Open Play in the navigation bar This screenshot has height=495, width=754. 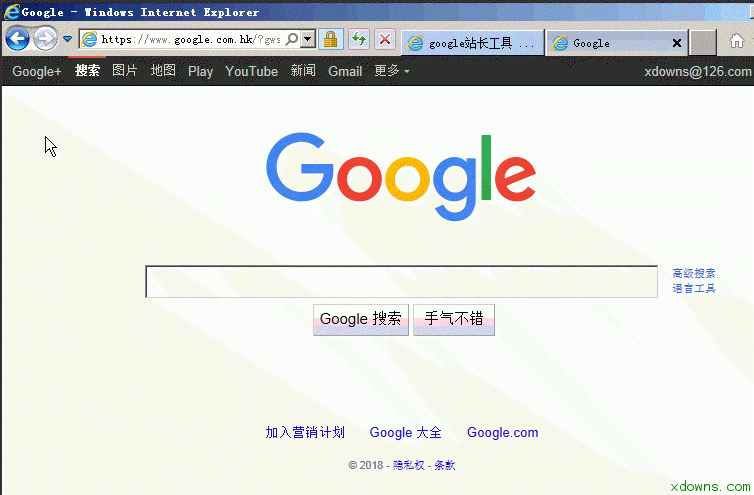pyautogui.click(x=200, y=71)
